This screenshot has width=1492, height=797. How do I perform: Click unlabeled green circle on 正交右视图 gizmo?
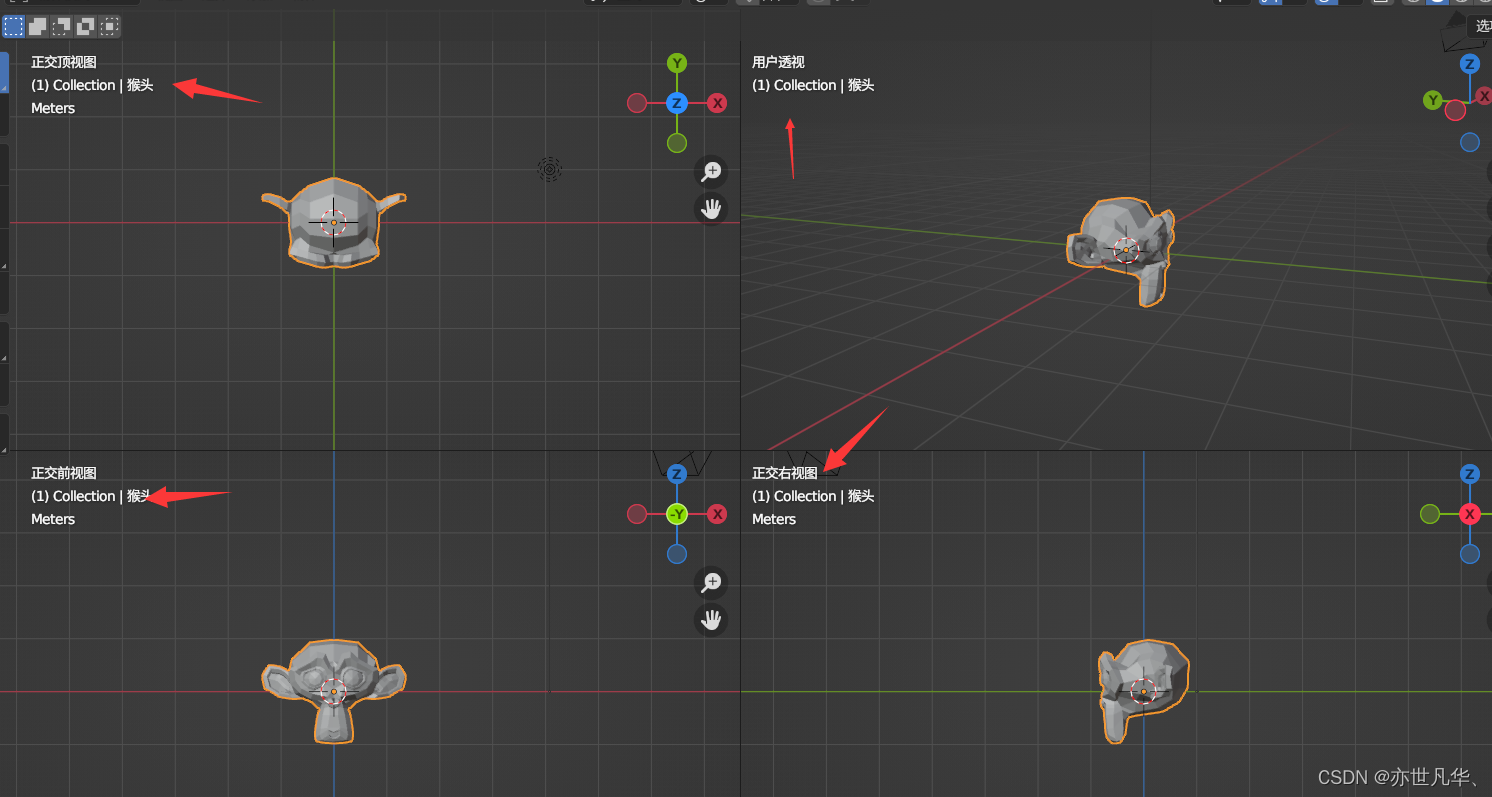click(x=1430, y=514)
